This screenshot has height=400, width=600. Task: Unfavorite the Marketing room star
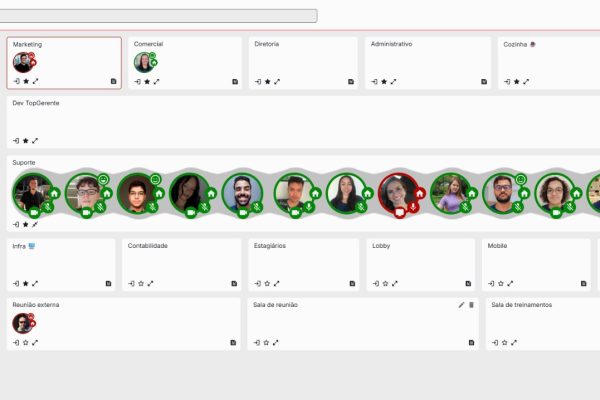point(26,81)
